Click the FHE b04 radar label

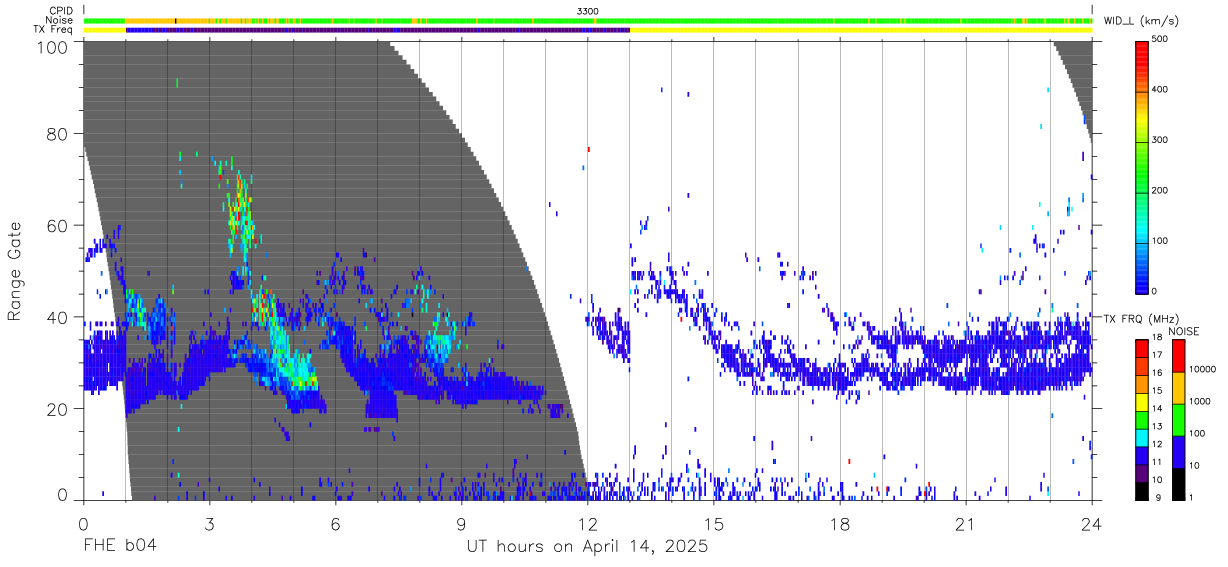[x=119, y=547]
